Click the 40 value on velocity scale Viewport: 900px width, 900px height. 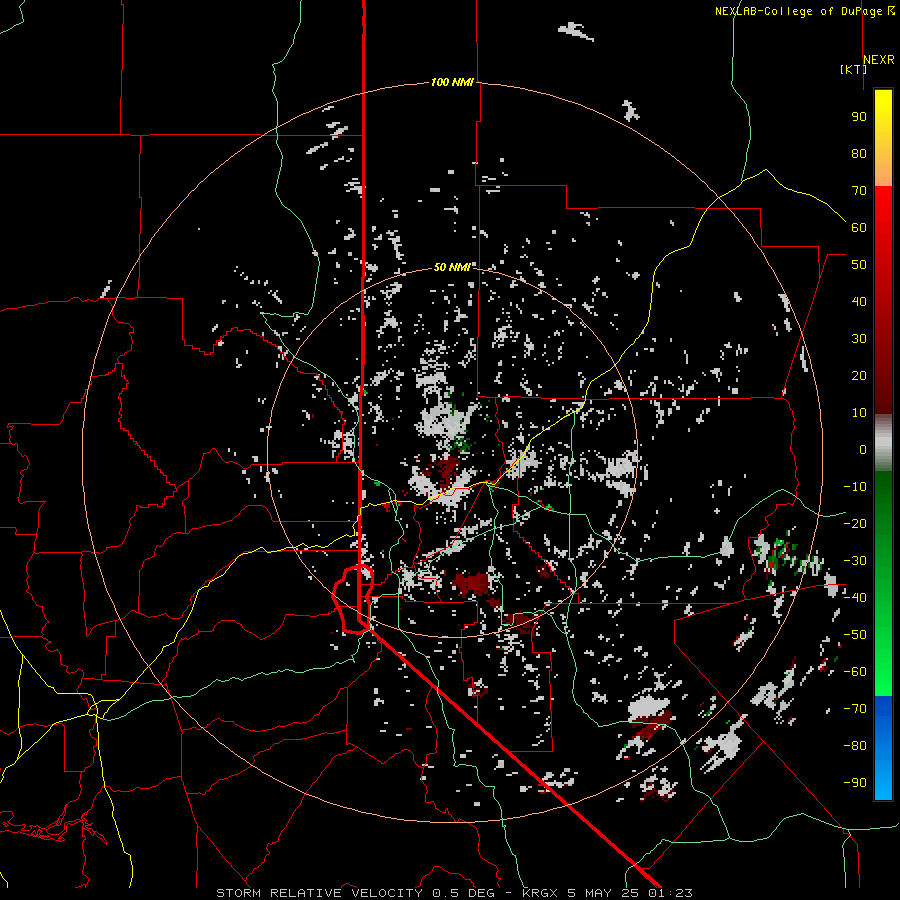pyautogui.click(x=859, y=302)
